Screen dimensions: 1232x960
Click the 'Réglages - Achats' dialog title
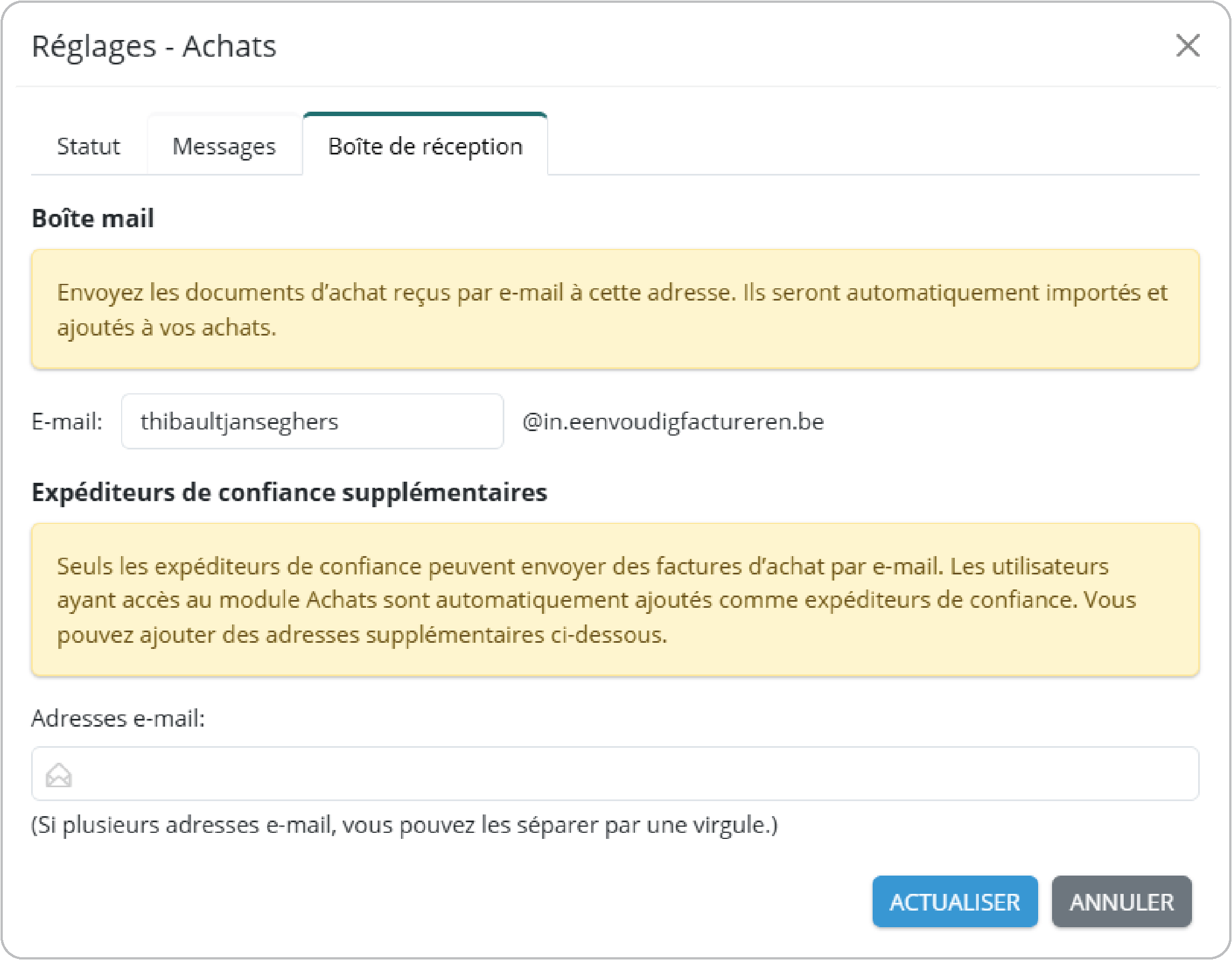pyautogui.click(x=154, y=46)
